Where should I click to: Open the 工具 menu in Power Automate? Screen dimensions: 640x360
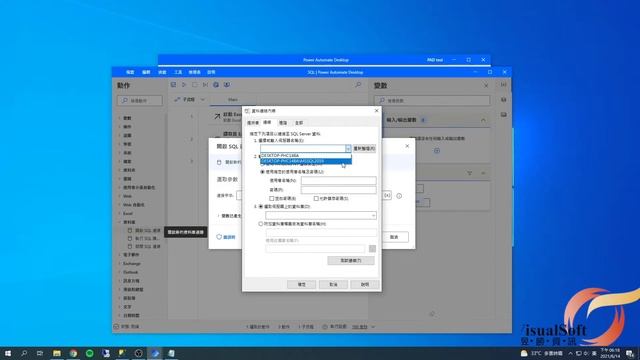pyautogui.click(x=178, y=72)
